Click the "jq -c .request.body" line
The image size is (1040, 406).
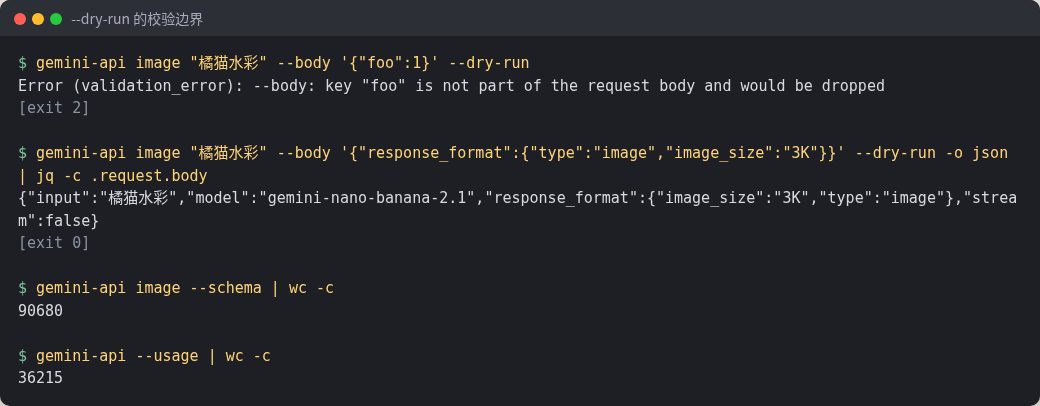[x=121, y=176]
